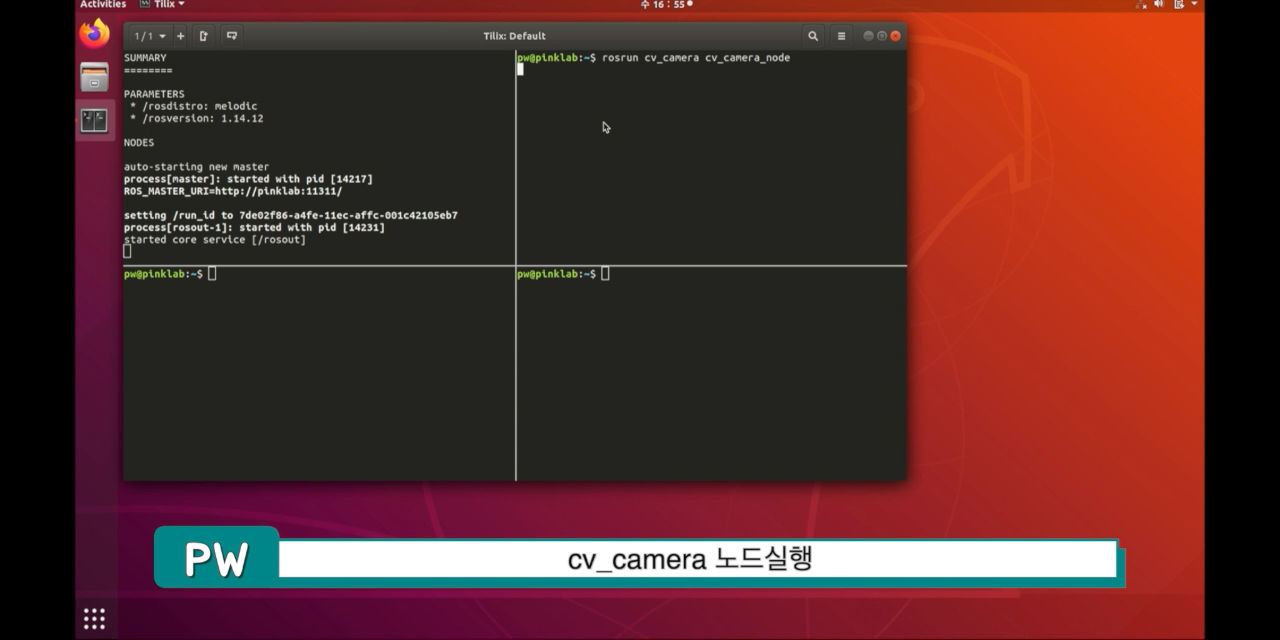The width and height of the screenshot is (1280, 640).
Task: Click the 'started core service [/rosout]' line
Action: (215, 240)
